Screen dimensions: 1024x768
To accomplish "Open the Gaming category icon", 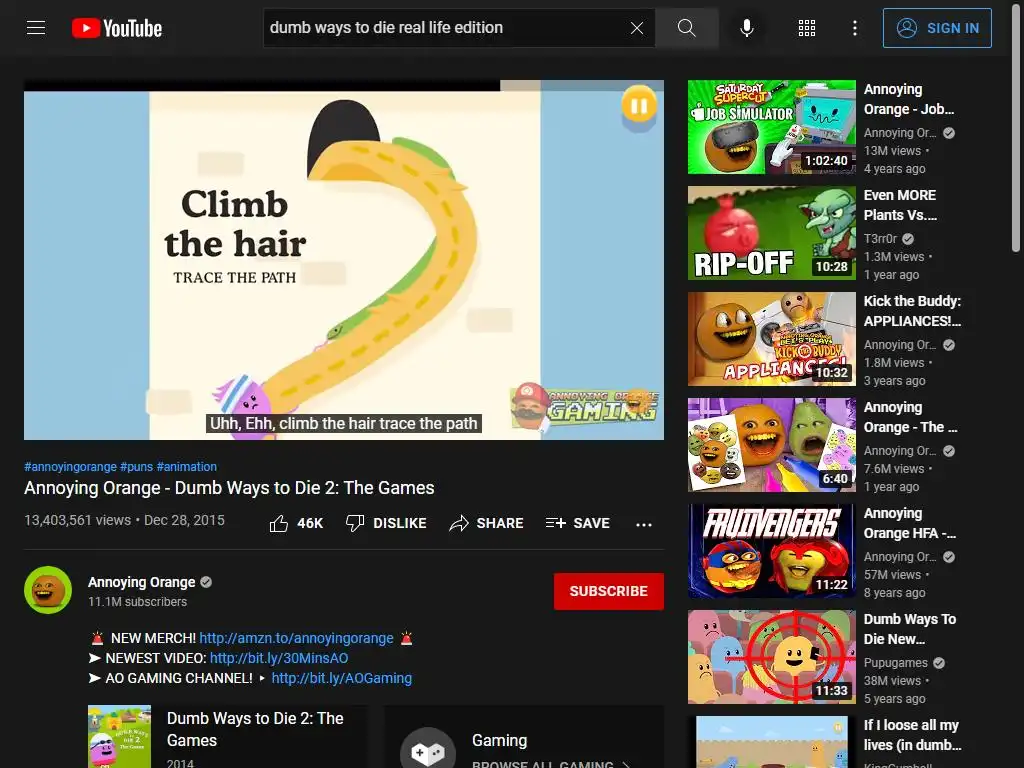I will click(x=428, y=750).
